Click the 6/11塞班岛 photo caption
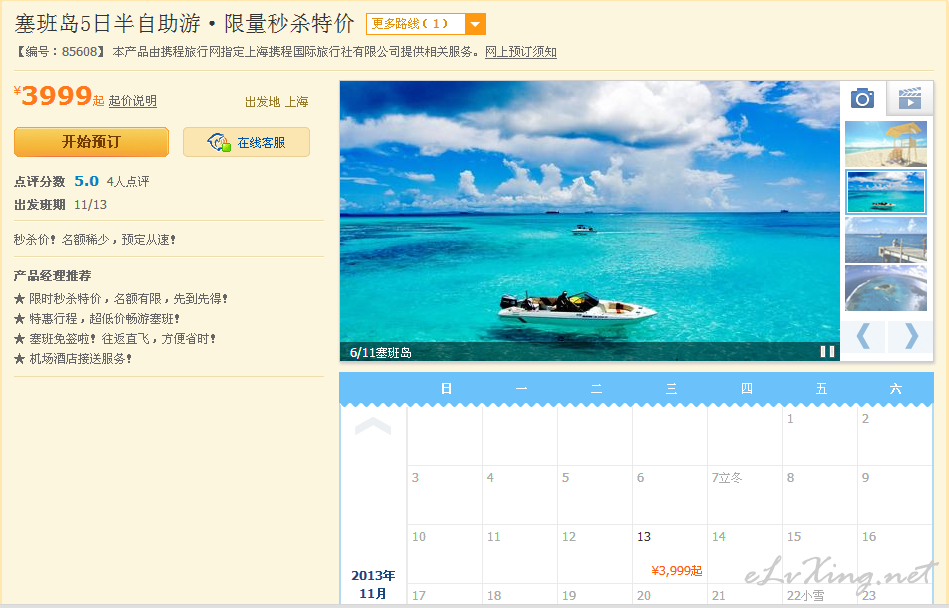The height and width of the screenshot is (608, 949). 381,353
